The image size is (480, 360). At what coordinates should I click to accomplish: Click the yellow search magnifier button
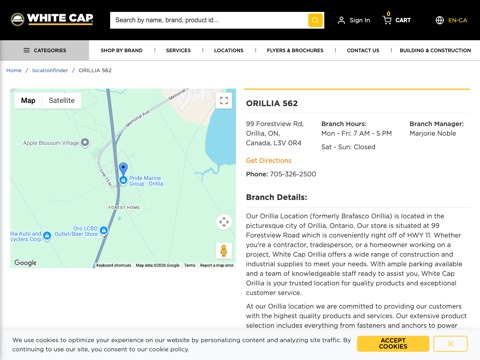[x=315, y=20]
